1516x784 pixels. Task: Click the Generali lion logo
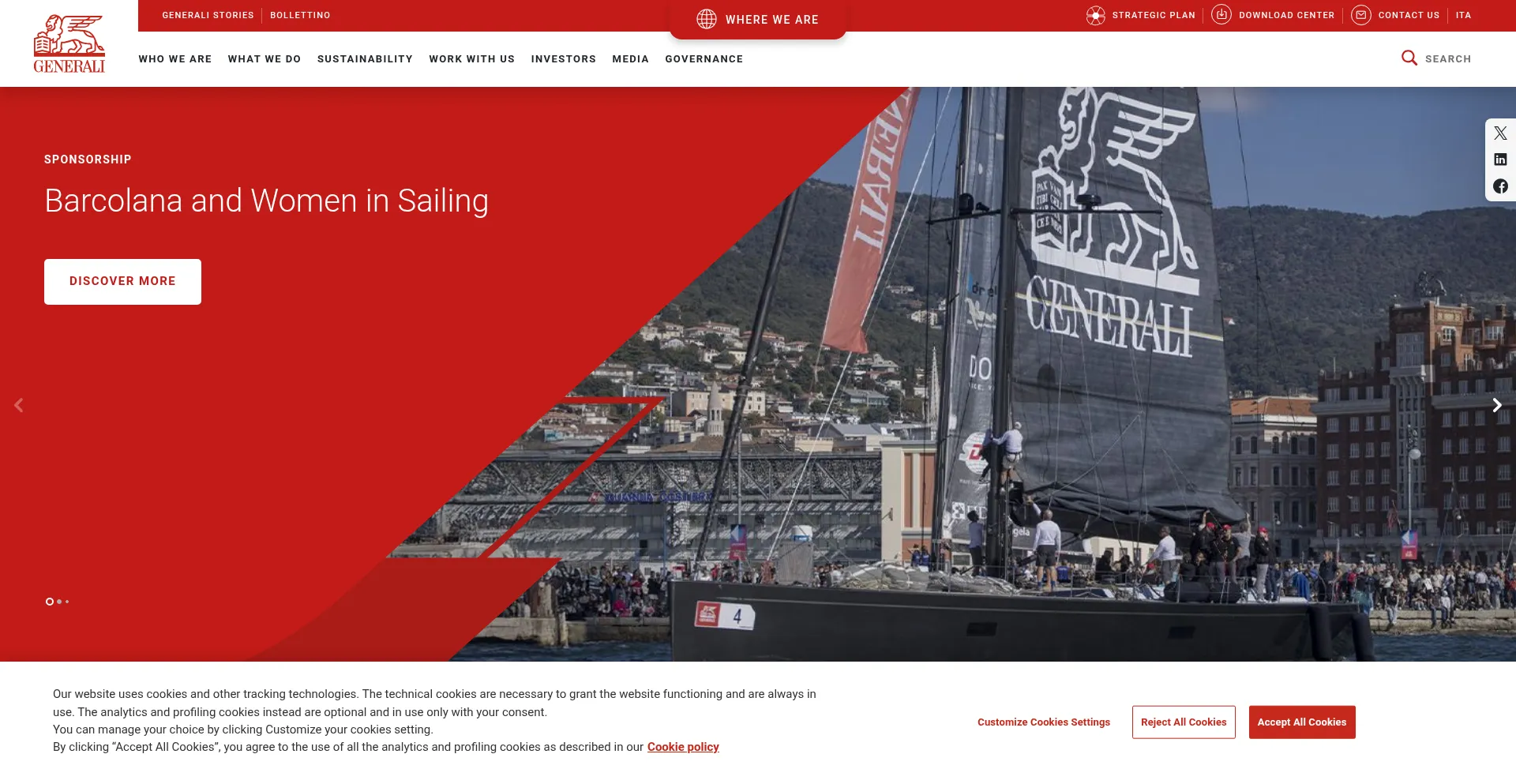69,44
